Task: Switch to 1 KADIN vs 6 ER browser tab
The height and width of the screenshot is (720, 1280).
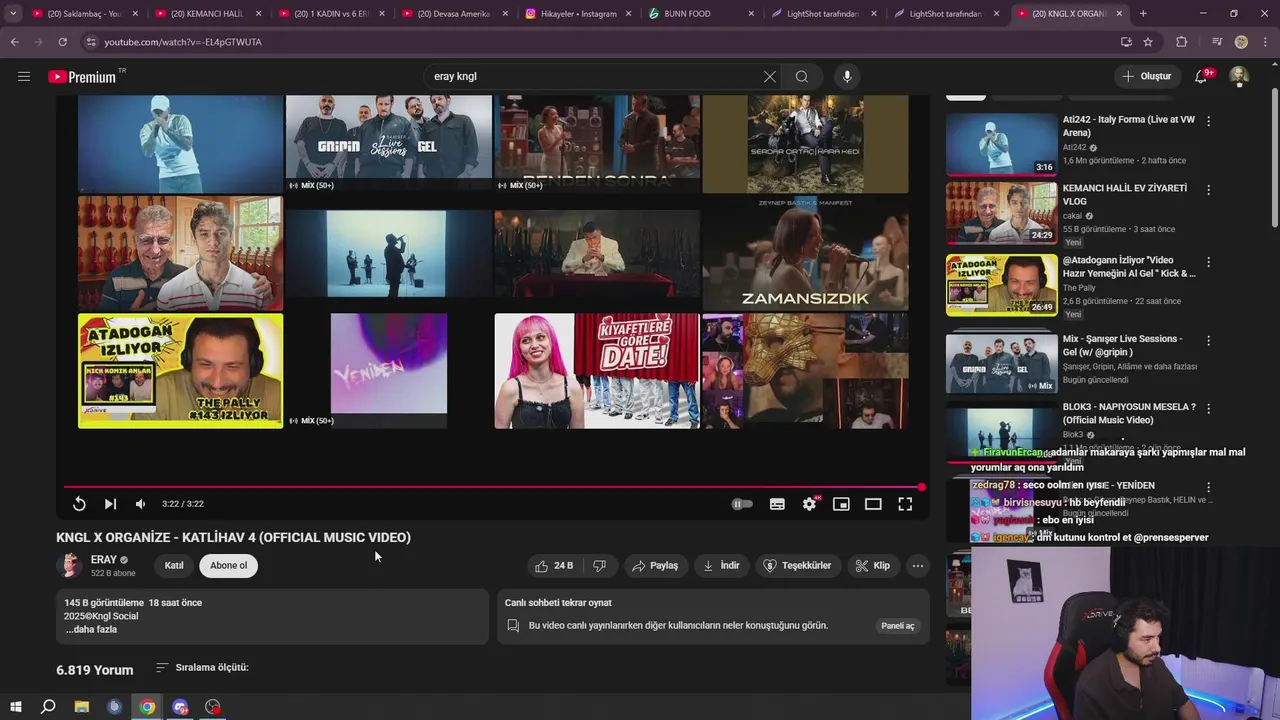Action: [331, 14]
